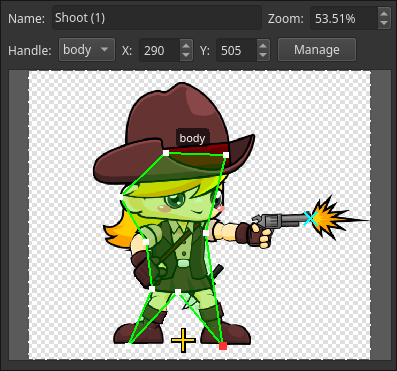Viewport: 397px width, 371px height.
Task: Decrement the Y coordinate spinner
Action: [x=263, y=55]
